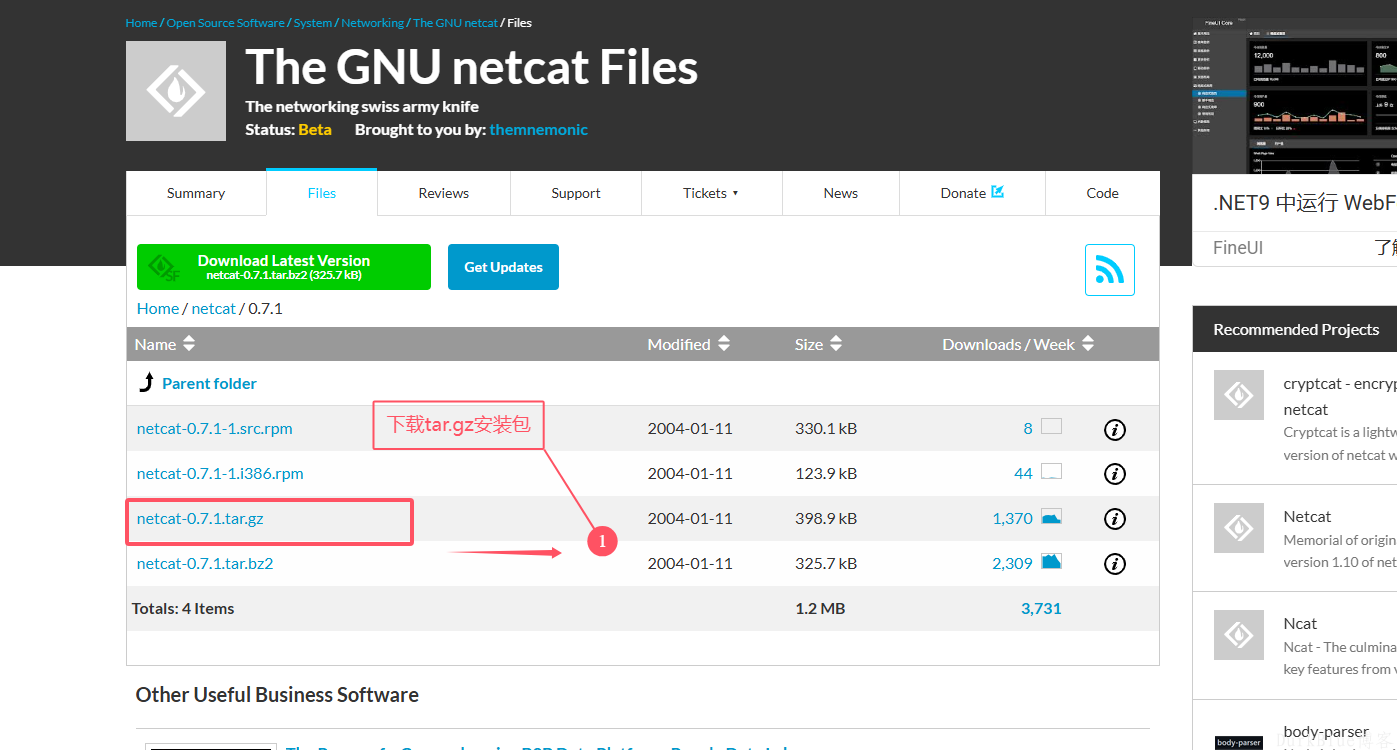Open stats chart for i386.rpm downloads
Image resolution: width=1397 pixels, height=750 pixels.
coord(1051,472)
